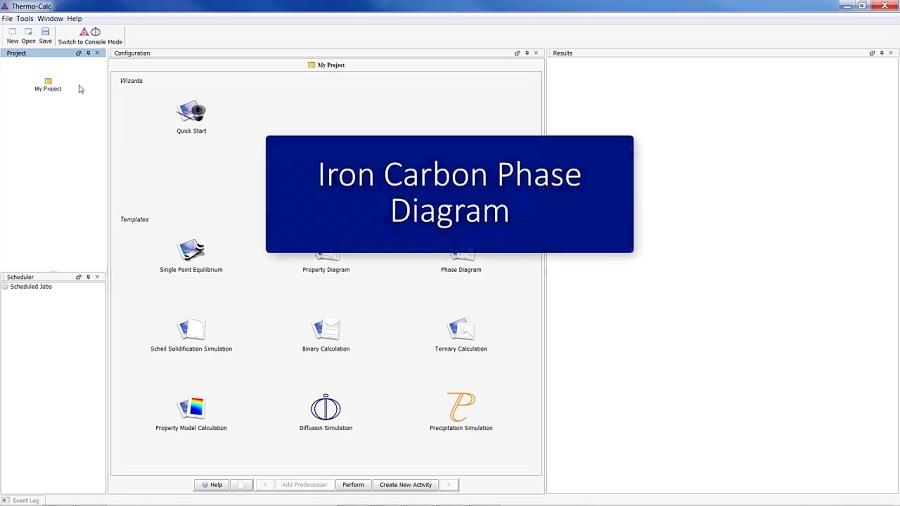
Task: Open the File menu
Action: coord(7,18)
